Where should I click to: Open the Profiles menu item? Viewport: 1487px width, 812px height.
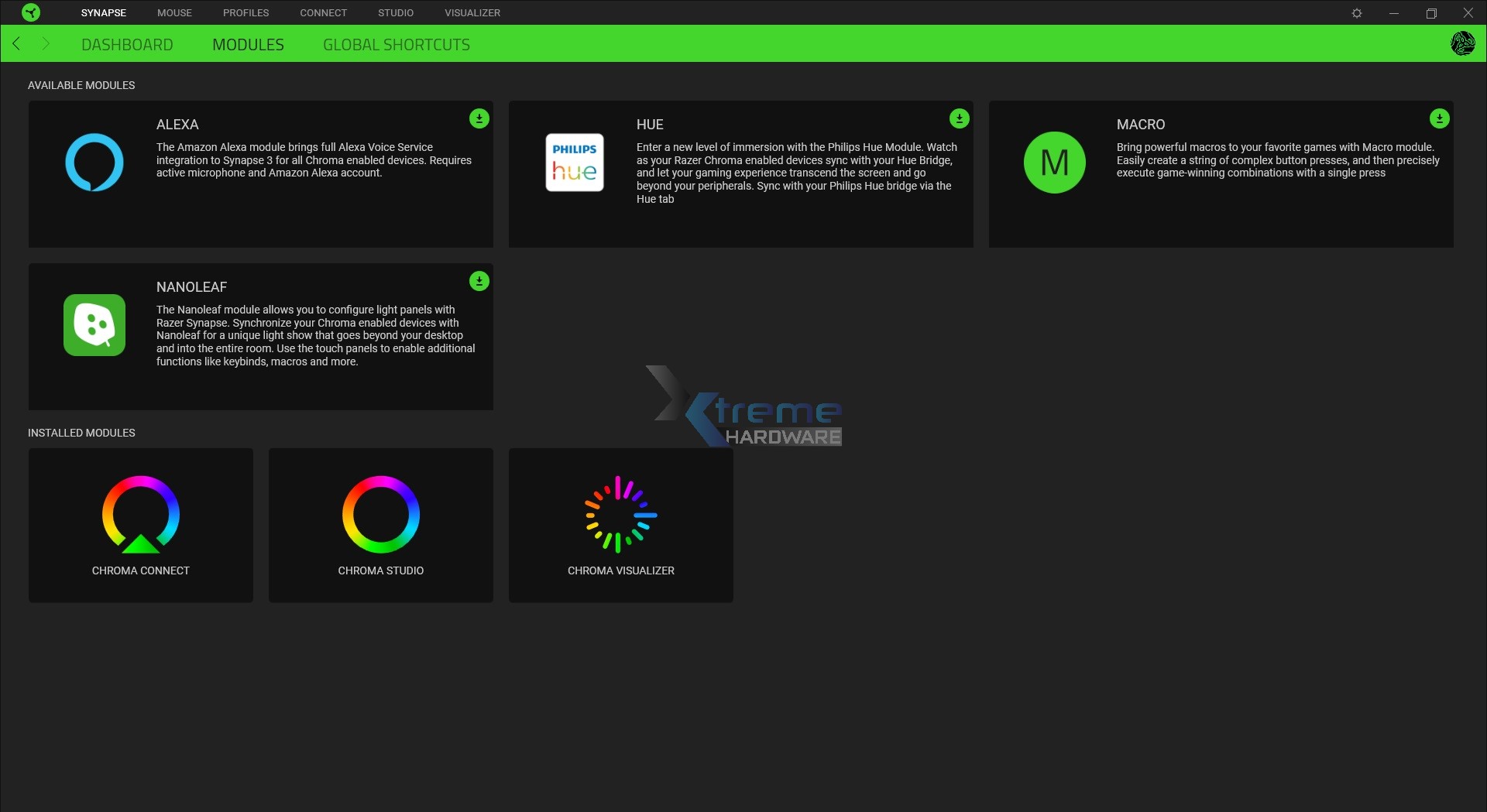[246, 13]
